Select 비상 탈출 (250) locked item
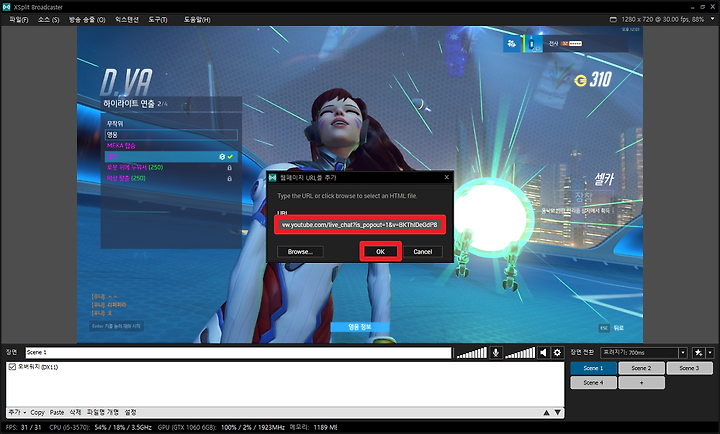The height and width of the screenshot is (434, 720). pos(171,178)
